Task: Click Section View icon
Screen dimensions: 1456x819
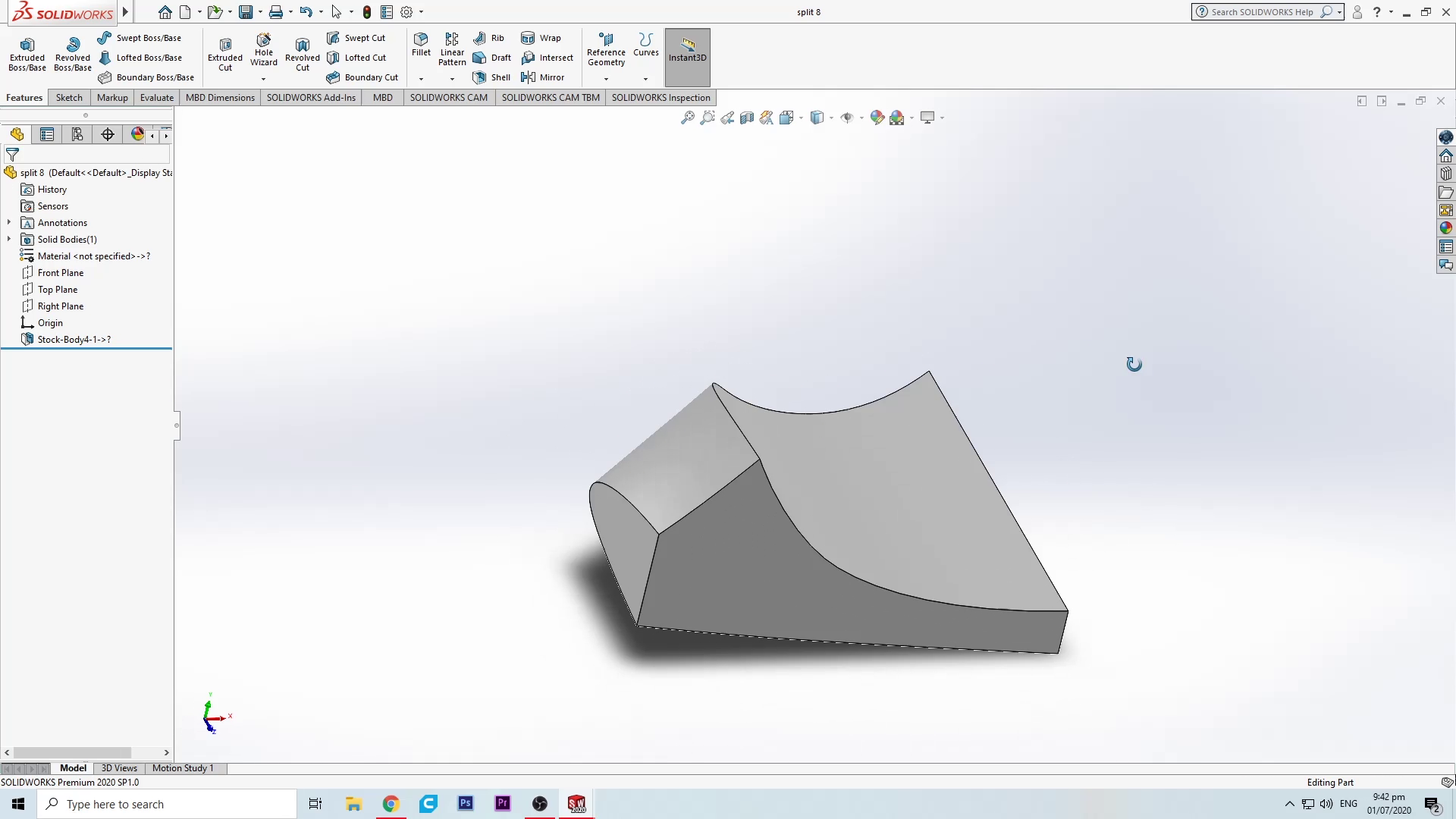Action: coord(747,118)
